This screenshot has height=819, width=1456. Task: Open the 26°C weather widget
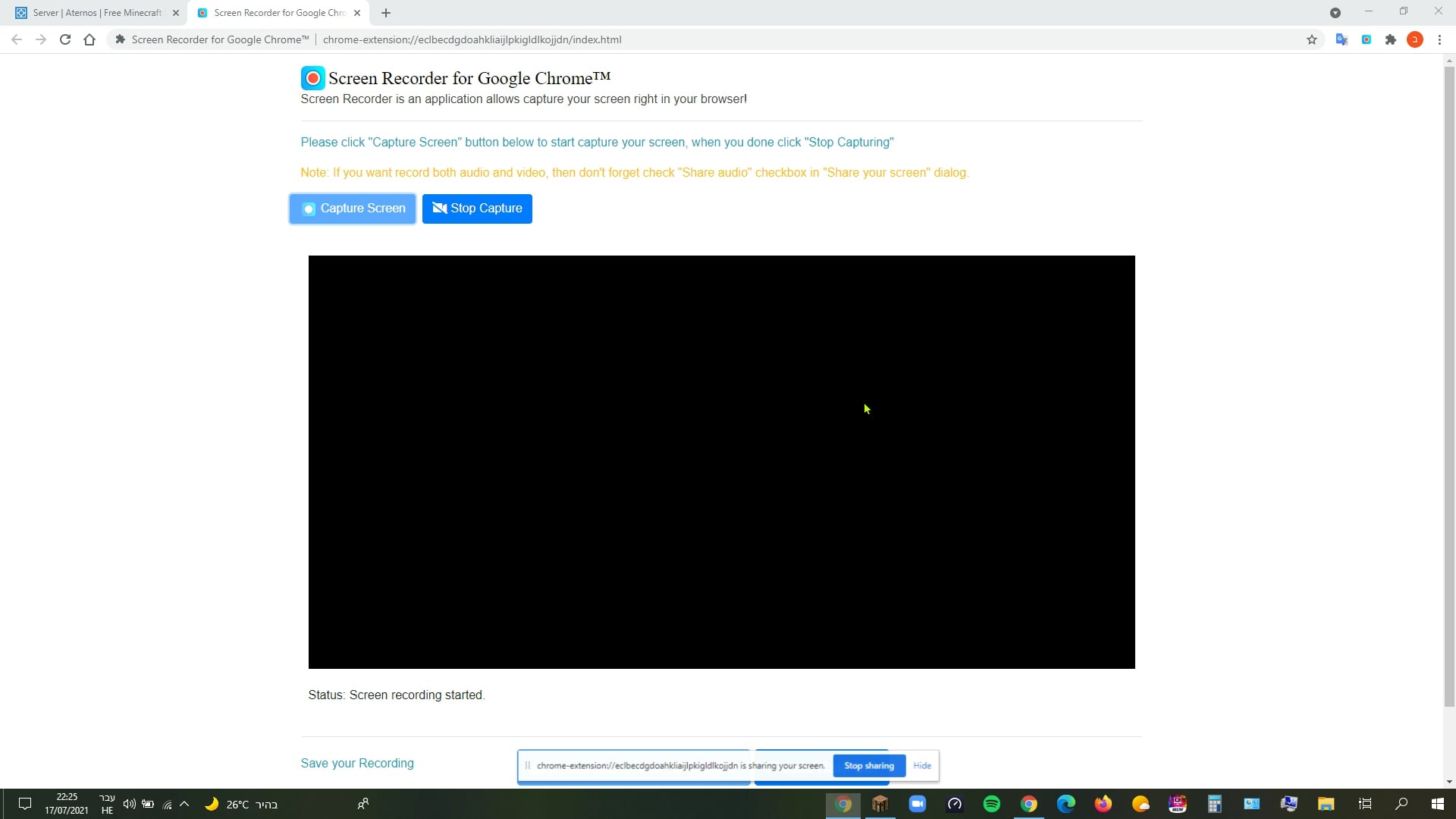coord(241,804)
